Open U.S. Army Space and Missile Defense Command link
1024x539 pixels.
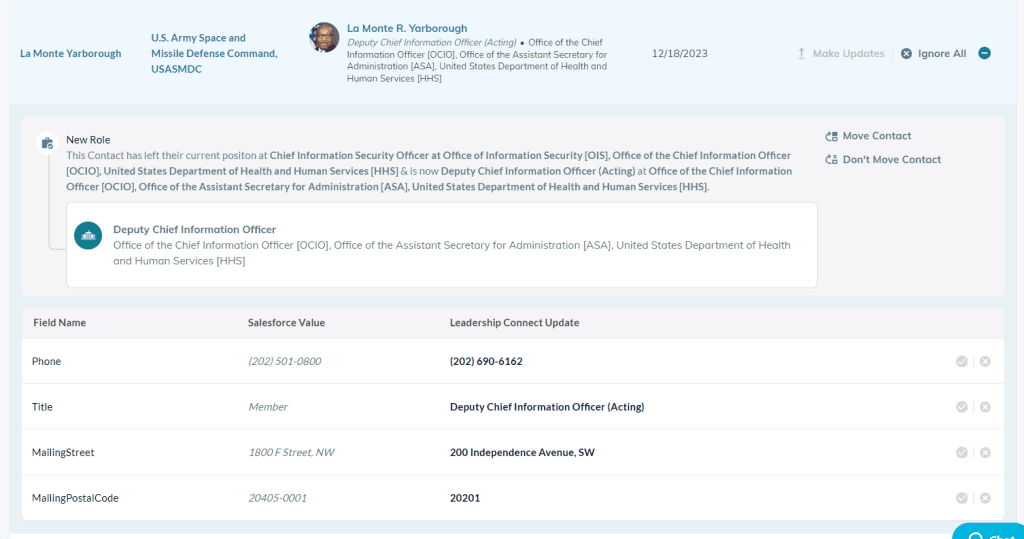click(214, 54)
